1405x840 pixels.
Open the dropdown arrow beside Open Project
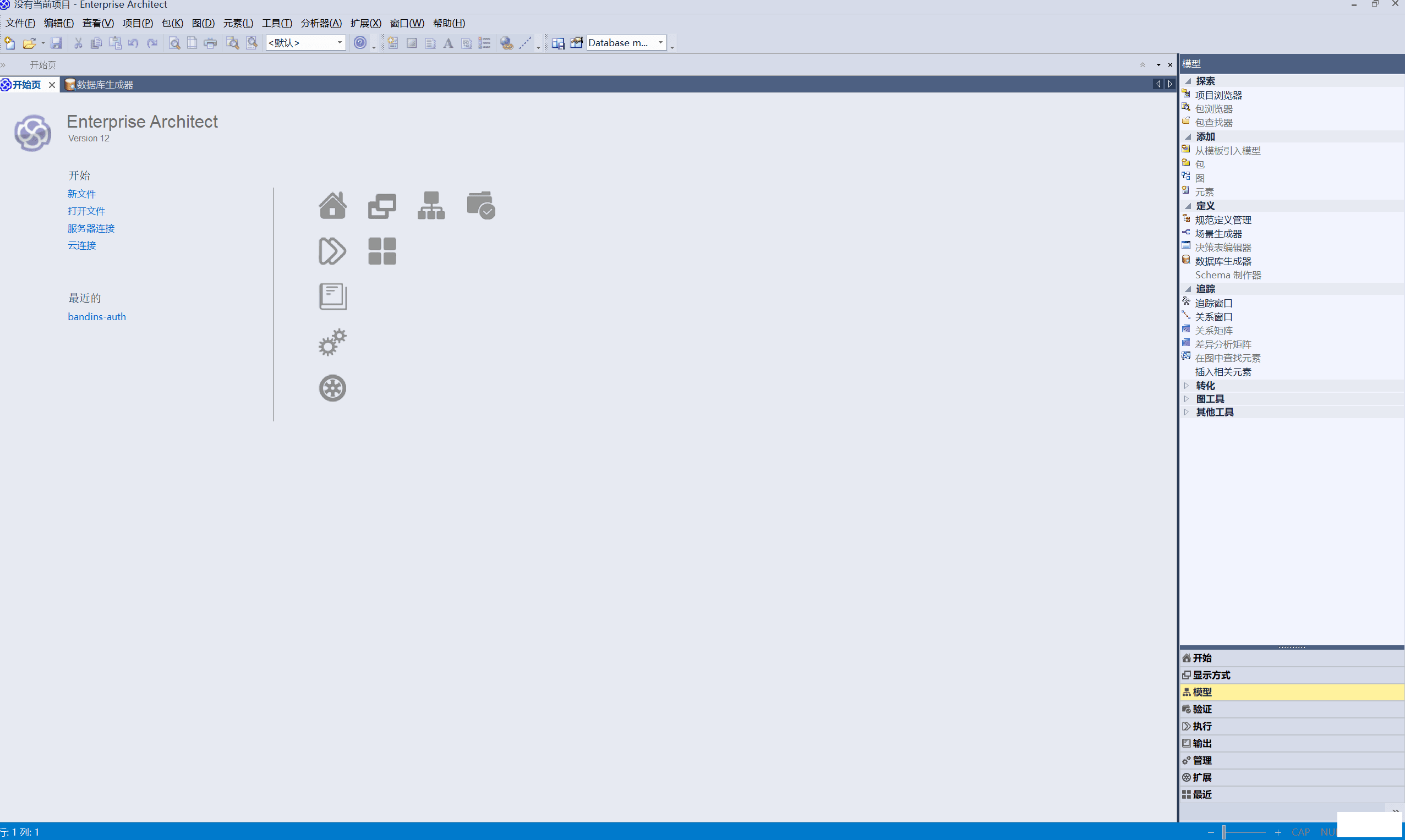click(x=43, y=43)
